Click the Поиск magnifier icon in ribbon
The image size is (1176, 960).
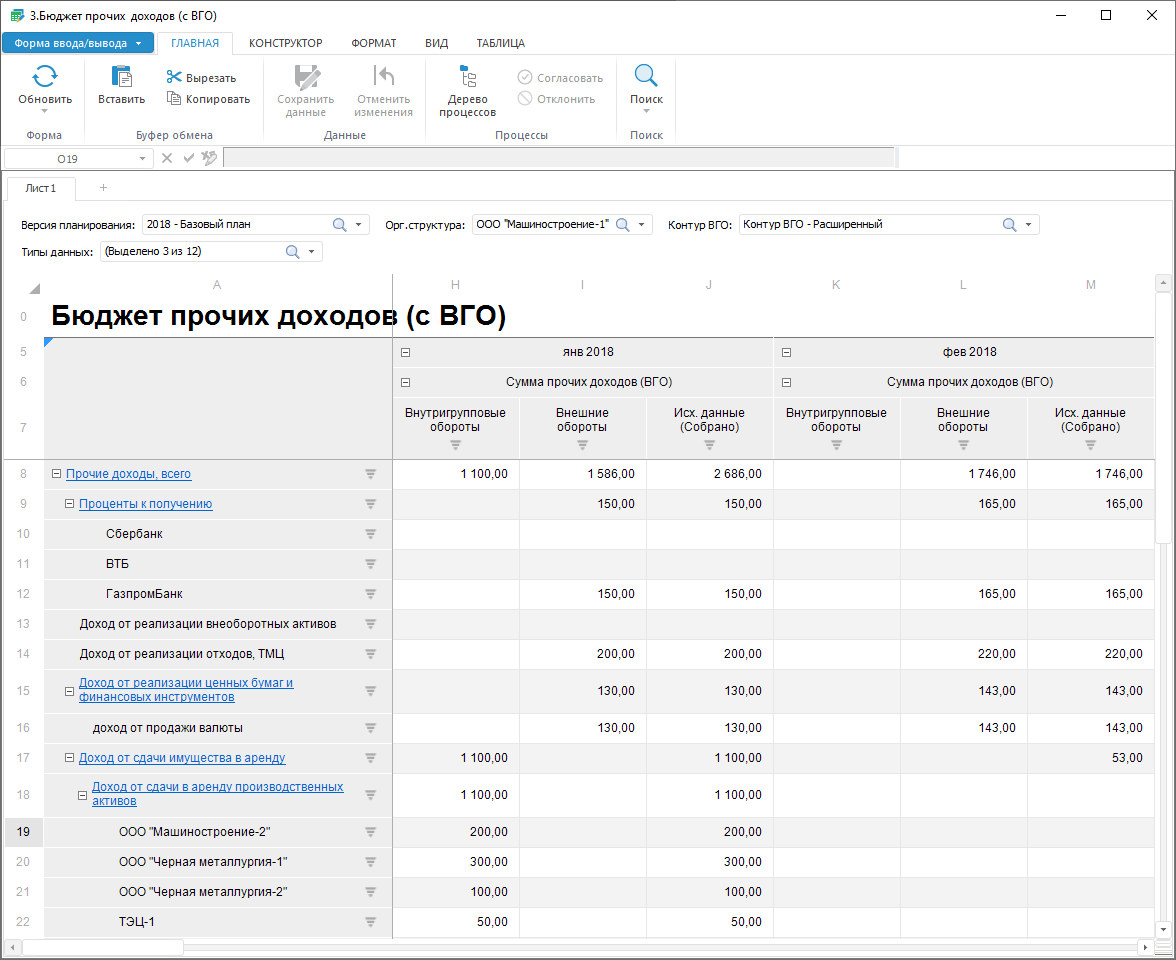pyautogui.click(x=646, y=77)
